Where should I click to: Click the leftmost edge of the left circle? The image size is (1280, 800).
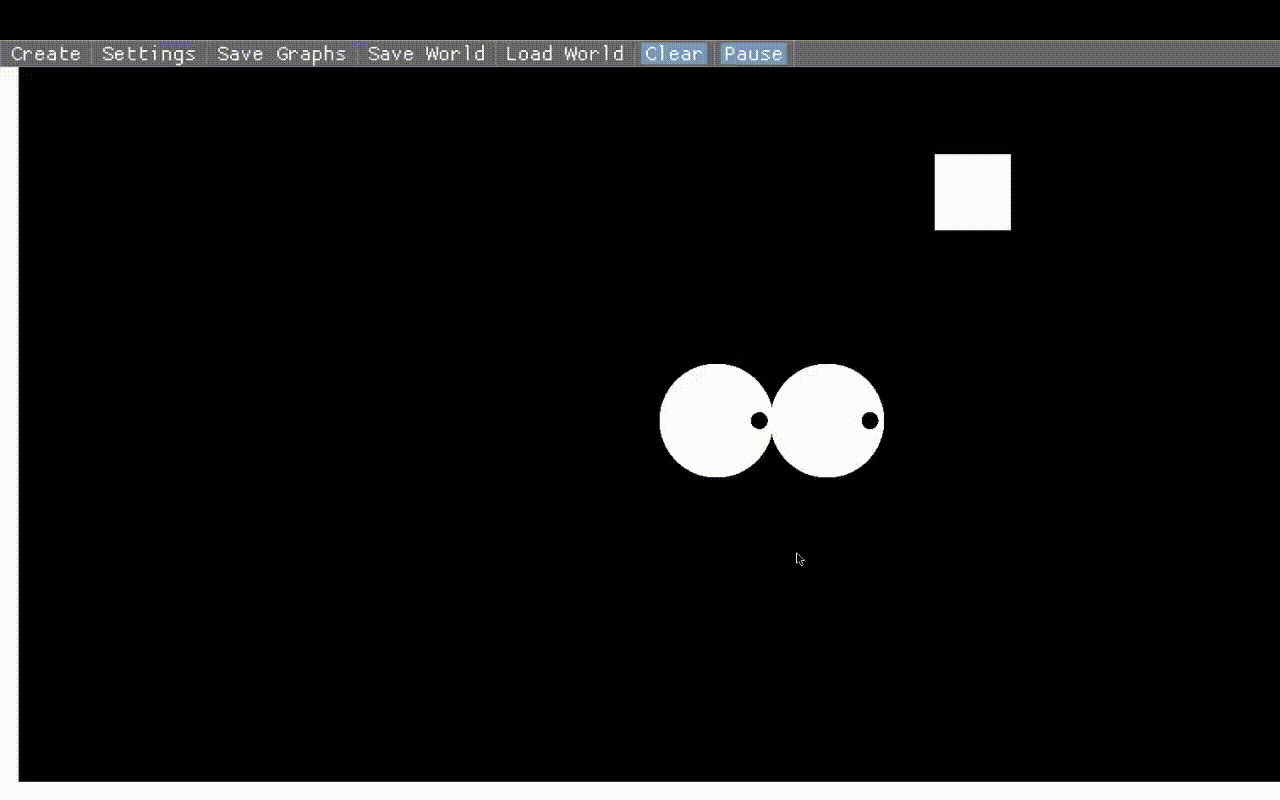pos(662,420)
